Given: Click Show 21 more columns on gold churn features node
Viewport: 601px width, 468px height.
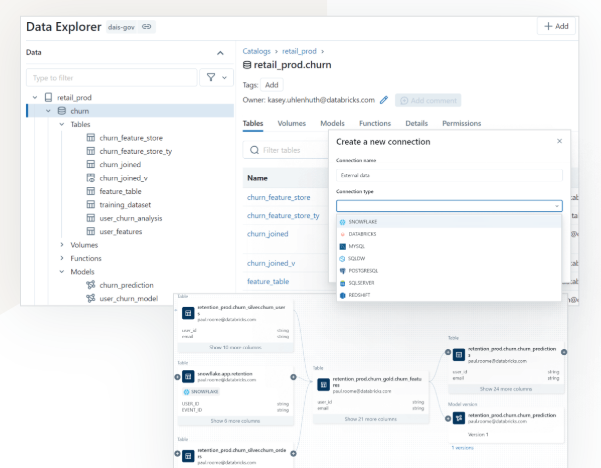Looking at the screenshot, I should click(x=371, y=419).
